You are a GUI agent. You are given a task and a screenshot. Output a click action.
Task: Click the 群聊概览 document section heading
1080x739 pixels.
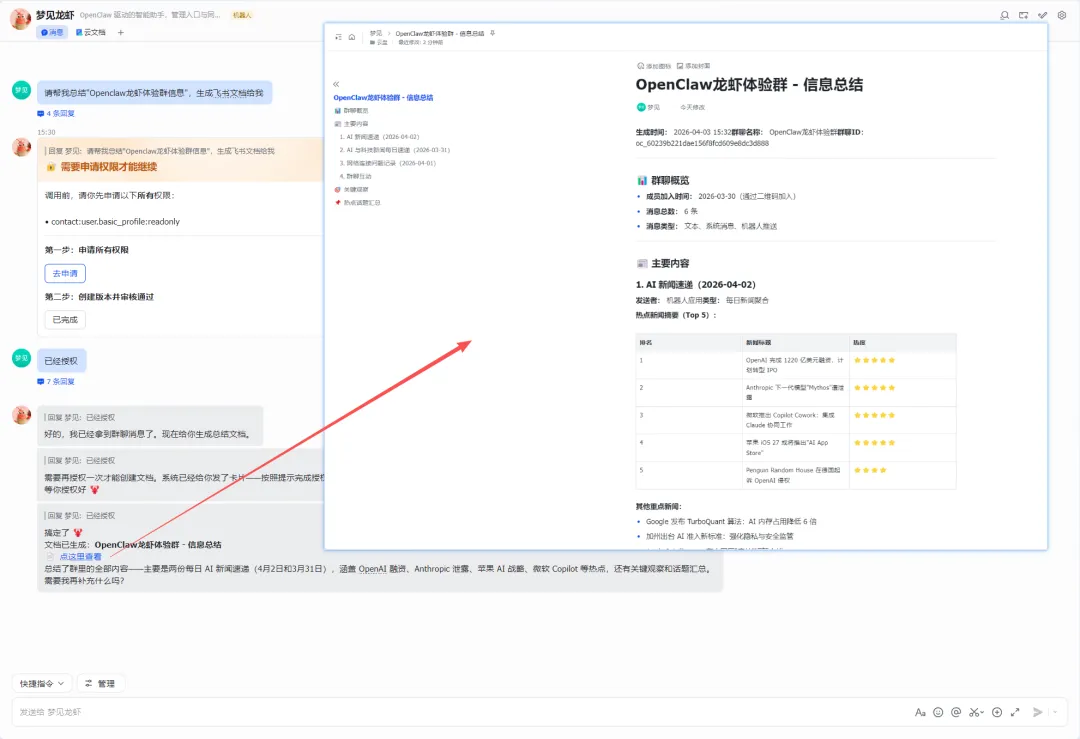670,180
